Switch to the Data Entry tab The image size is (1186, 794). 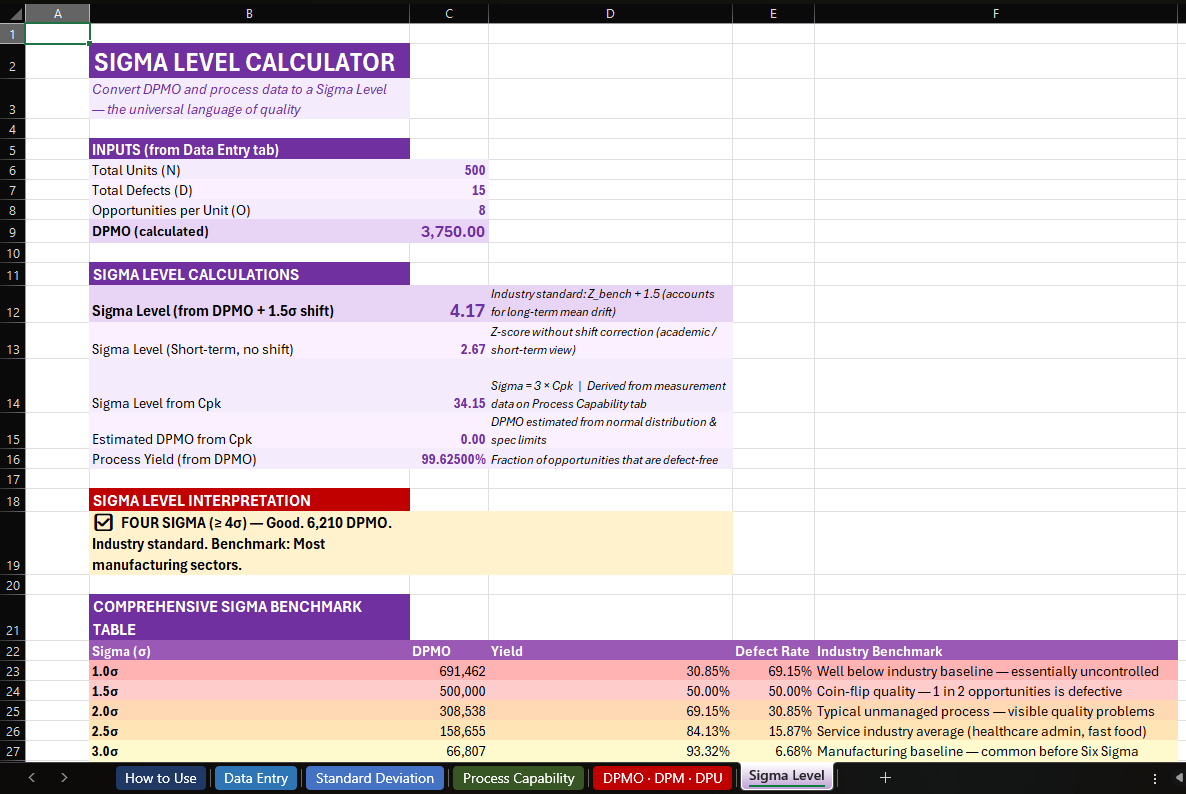pos(255,777)
